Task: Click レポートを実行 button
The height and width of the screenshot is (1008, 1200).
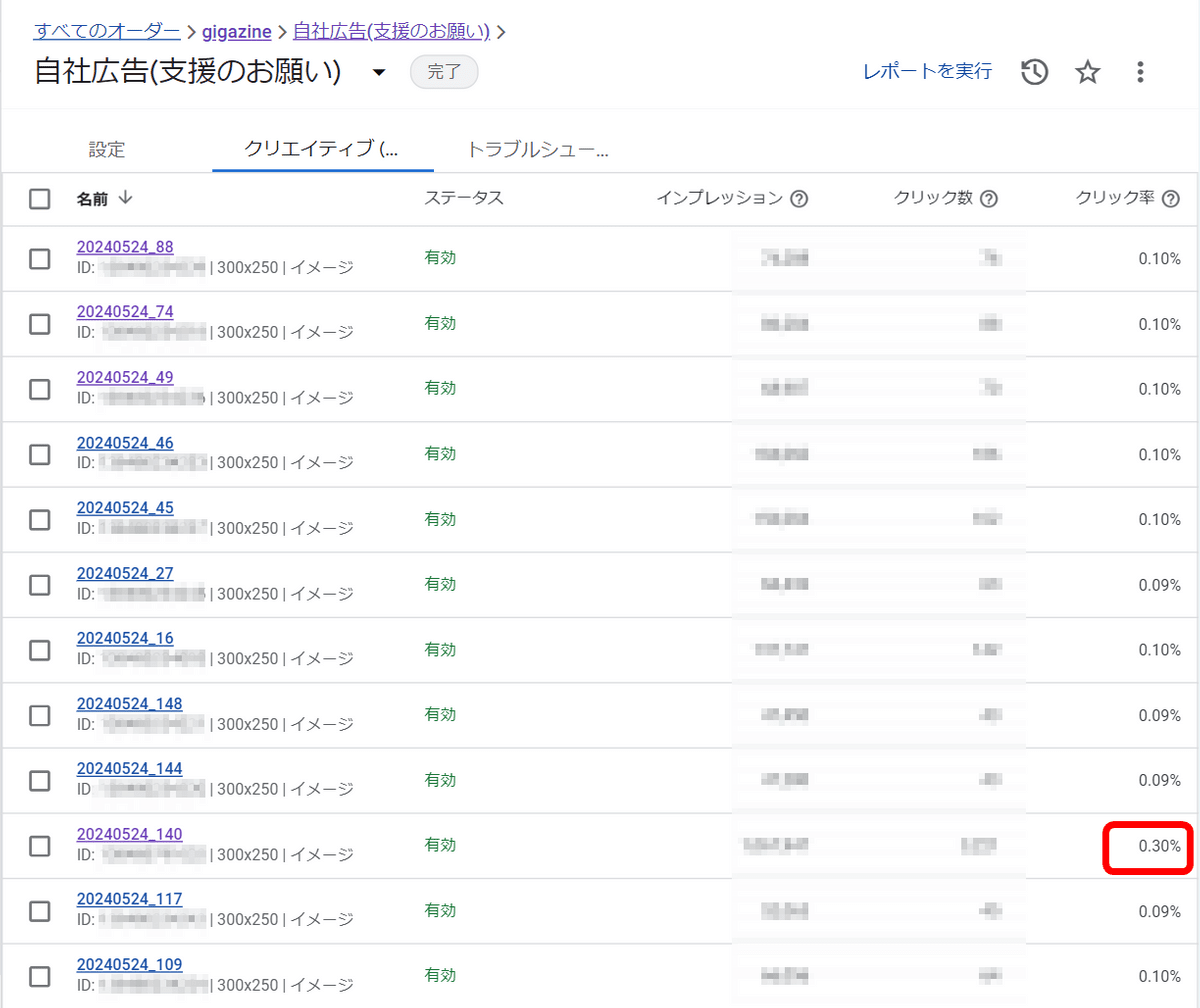Action: 927,71
